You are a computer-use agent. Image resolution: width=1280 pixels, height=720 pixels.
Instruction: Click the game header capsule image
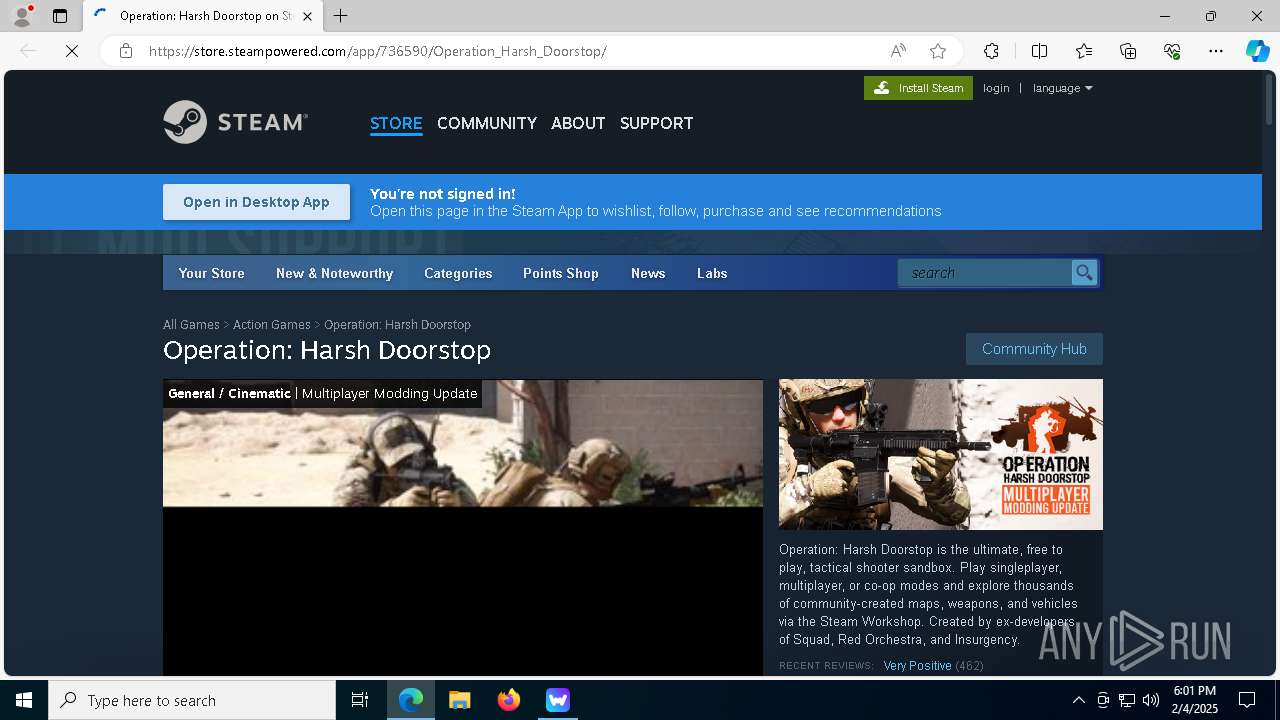(x=941, y=454)
